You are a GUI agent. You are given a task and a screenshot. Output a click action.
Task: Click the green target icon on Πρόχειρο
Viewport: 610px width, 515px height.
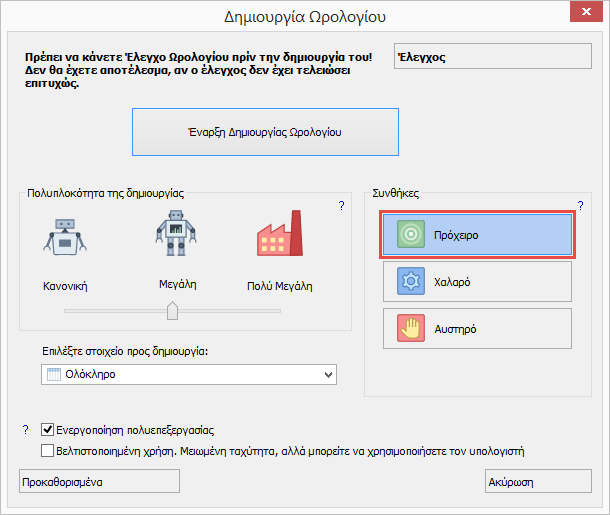coord(411,235)
